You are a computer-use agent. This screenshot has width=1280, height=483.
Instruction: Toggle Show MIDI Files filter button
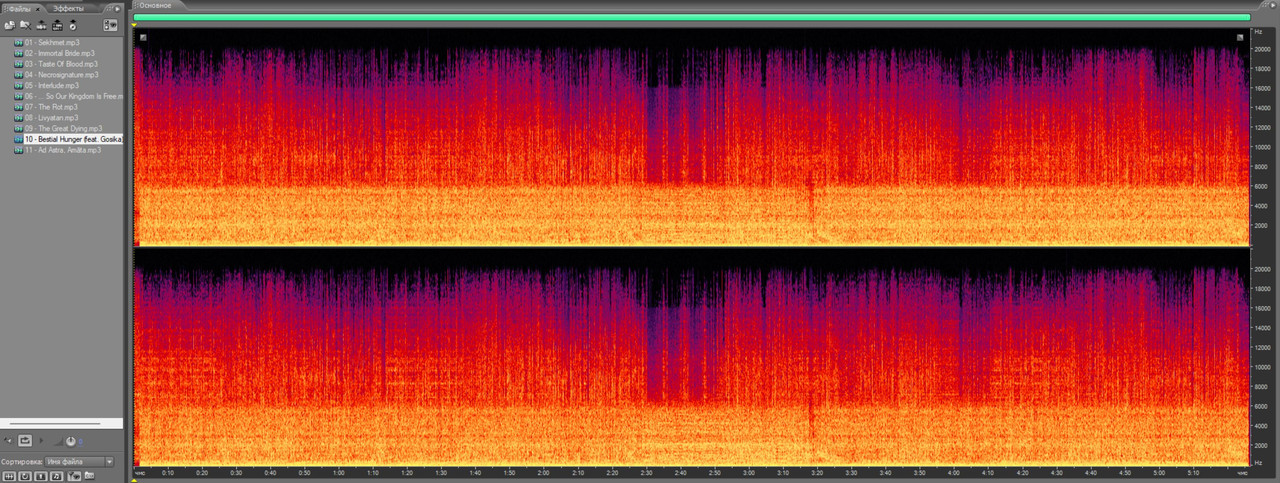point(57,475)
